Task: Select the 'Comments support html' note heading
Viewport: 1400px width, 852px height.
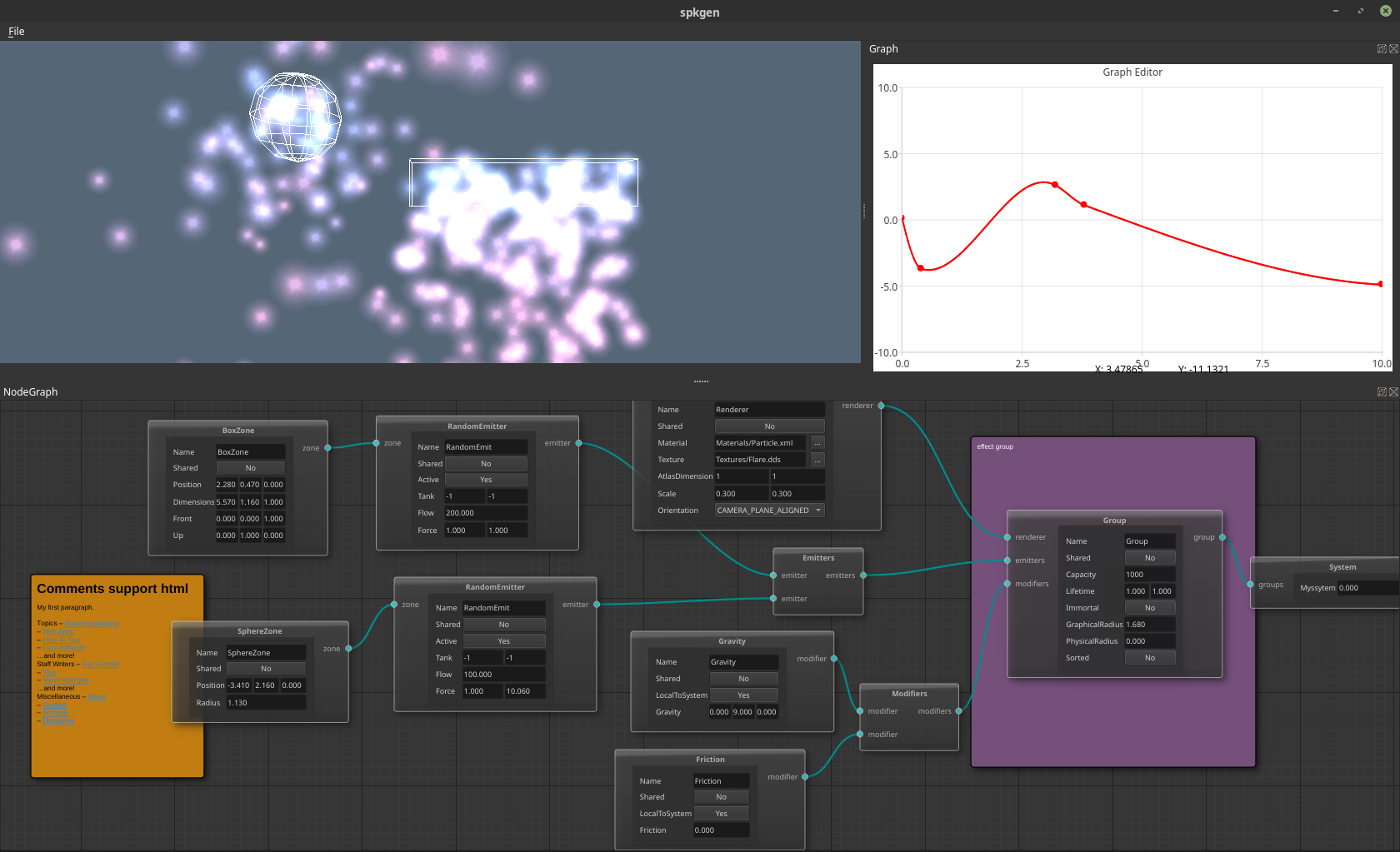Action: (x=112, y=589)
